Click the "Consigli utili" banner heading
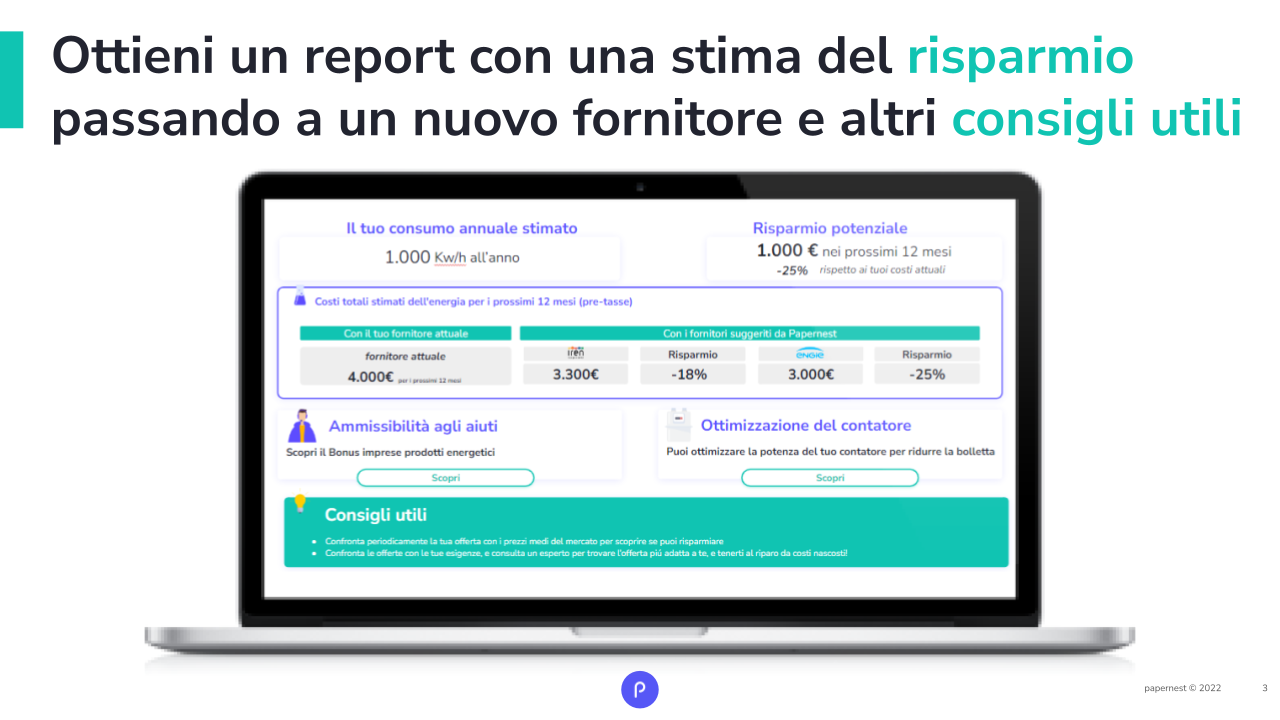This screenshot has height=720, width=1280. tap(376, 515)
